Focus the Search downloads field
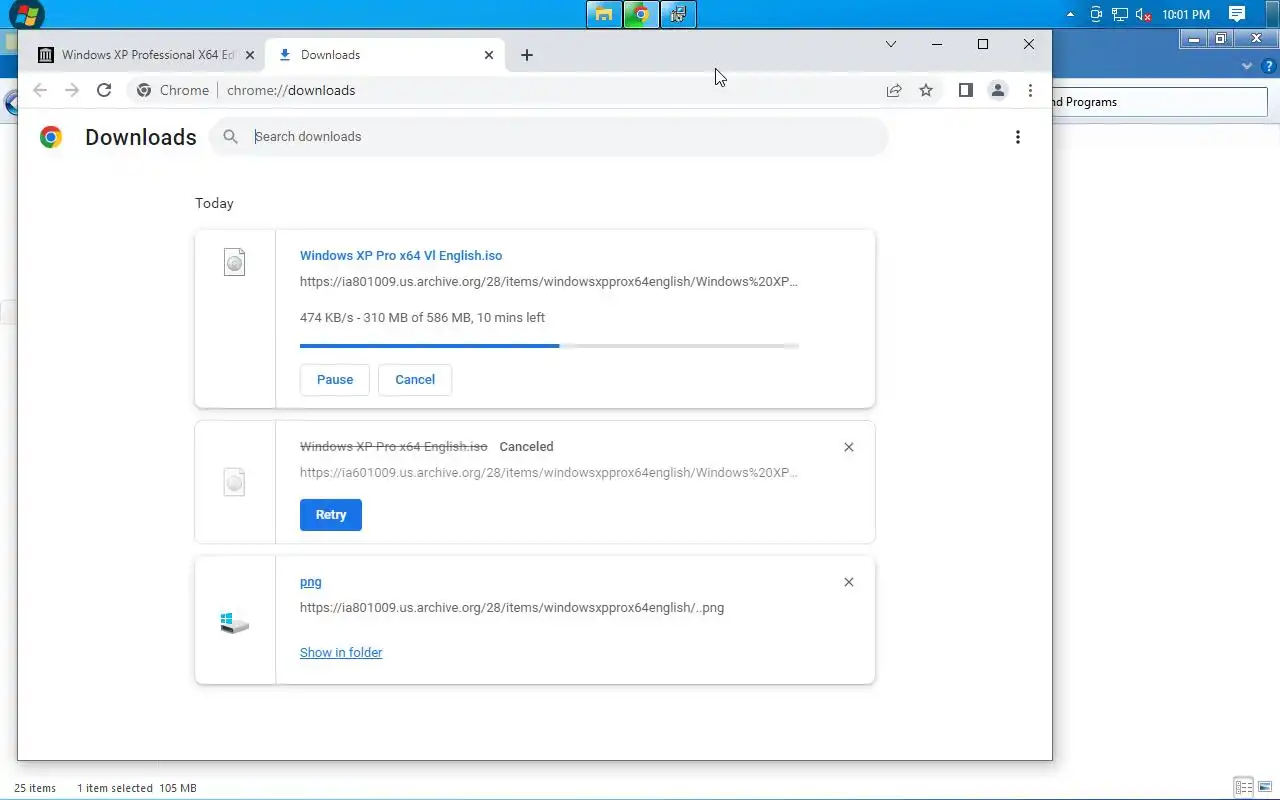 tap(548, 137)
